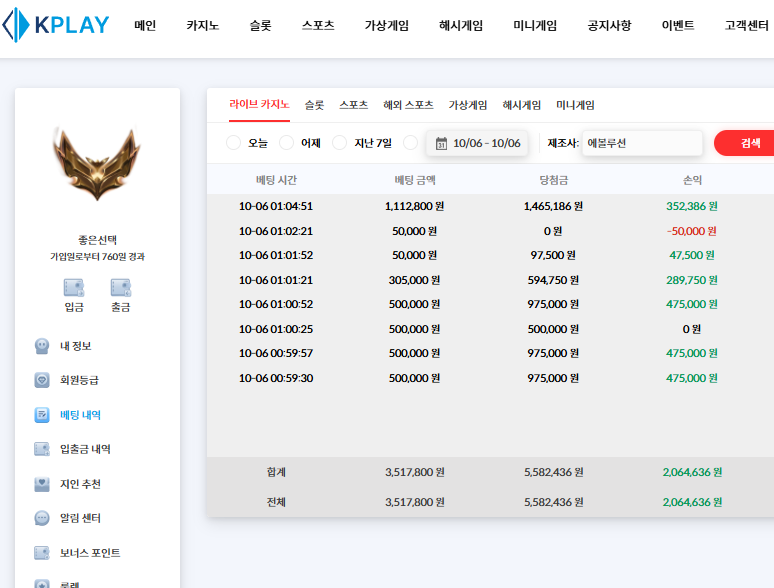
Task: Open 지인 추천 referral page
Action: pos(80,484)
